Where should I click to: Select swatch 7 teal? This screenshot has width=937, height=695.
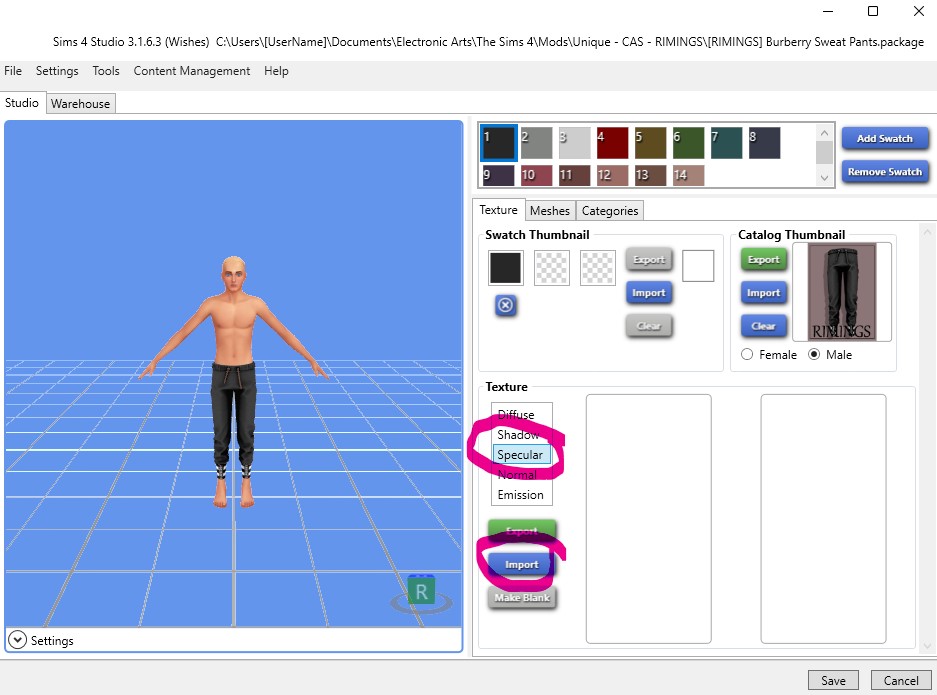click(x=727, y=143)
